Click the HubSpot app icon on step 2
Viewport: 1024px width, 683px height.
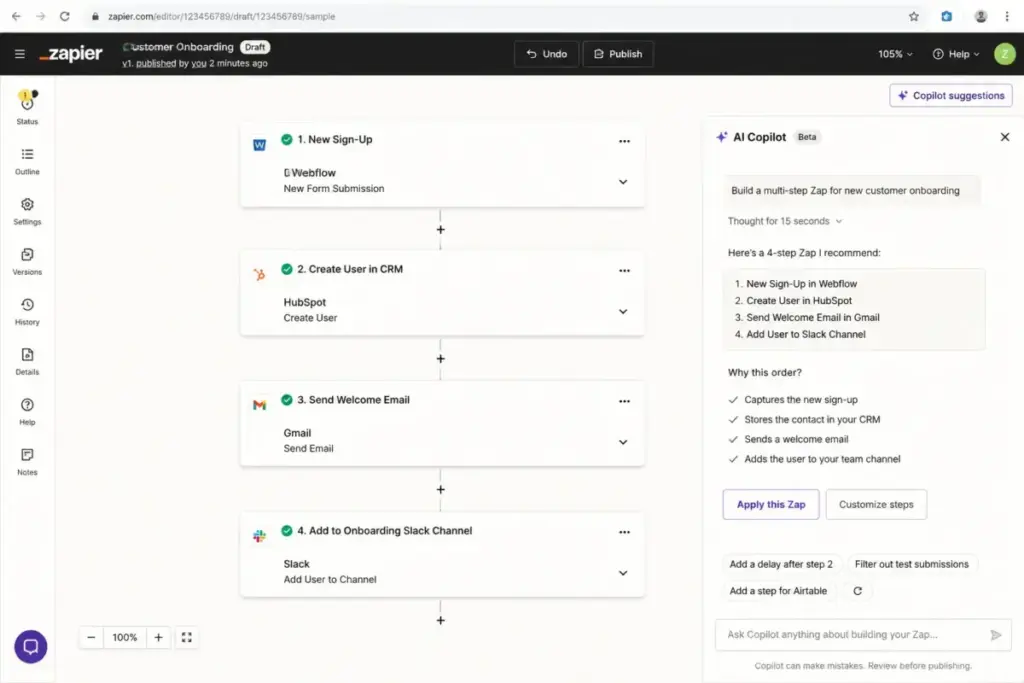[x=259, y=274]
